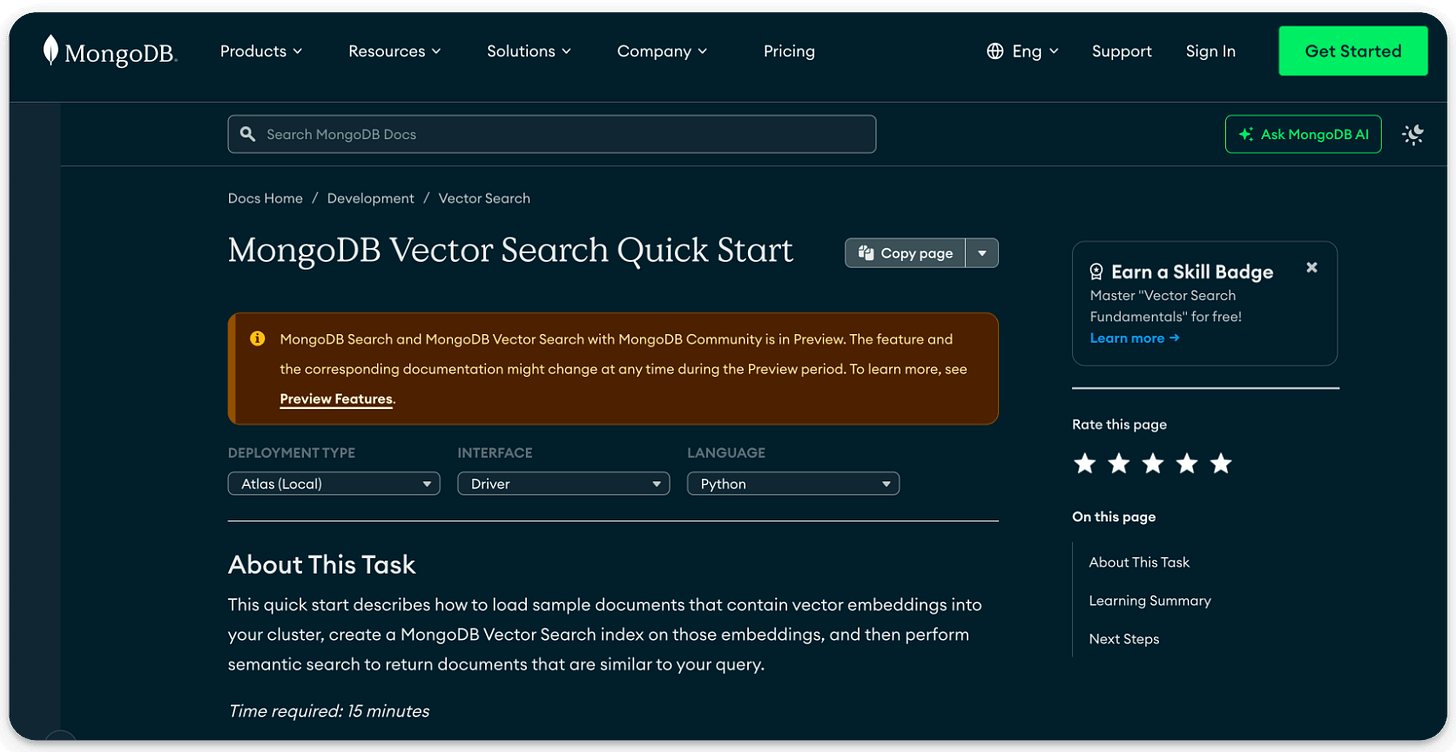
Task: Click the About This Task heading
Action: (x=321, y=565)
